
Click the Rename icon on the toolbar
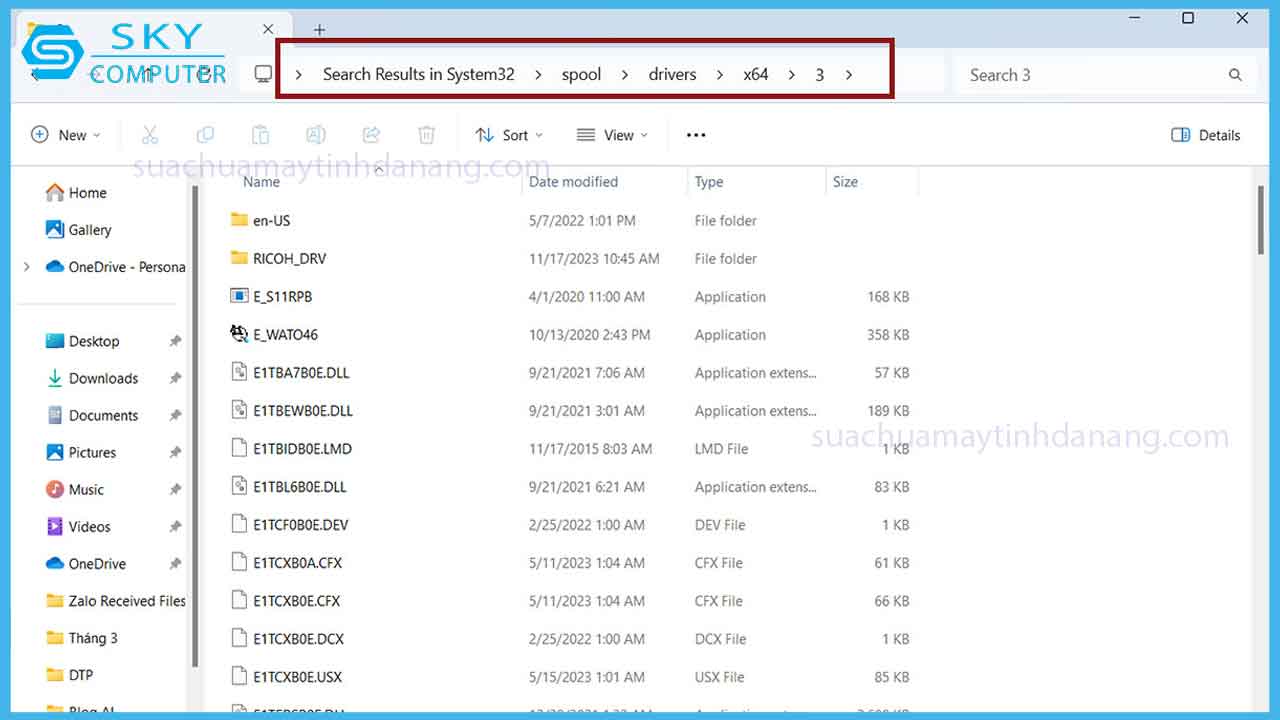(316, 134)
